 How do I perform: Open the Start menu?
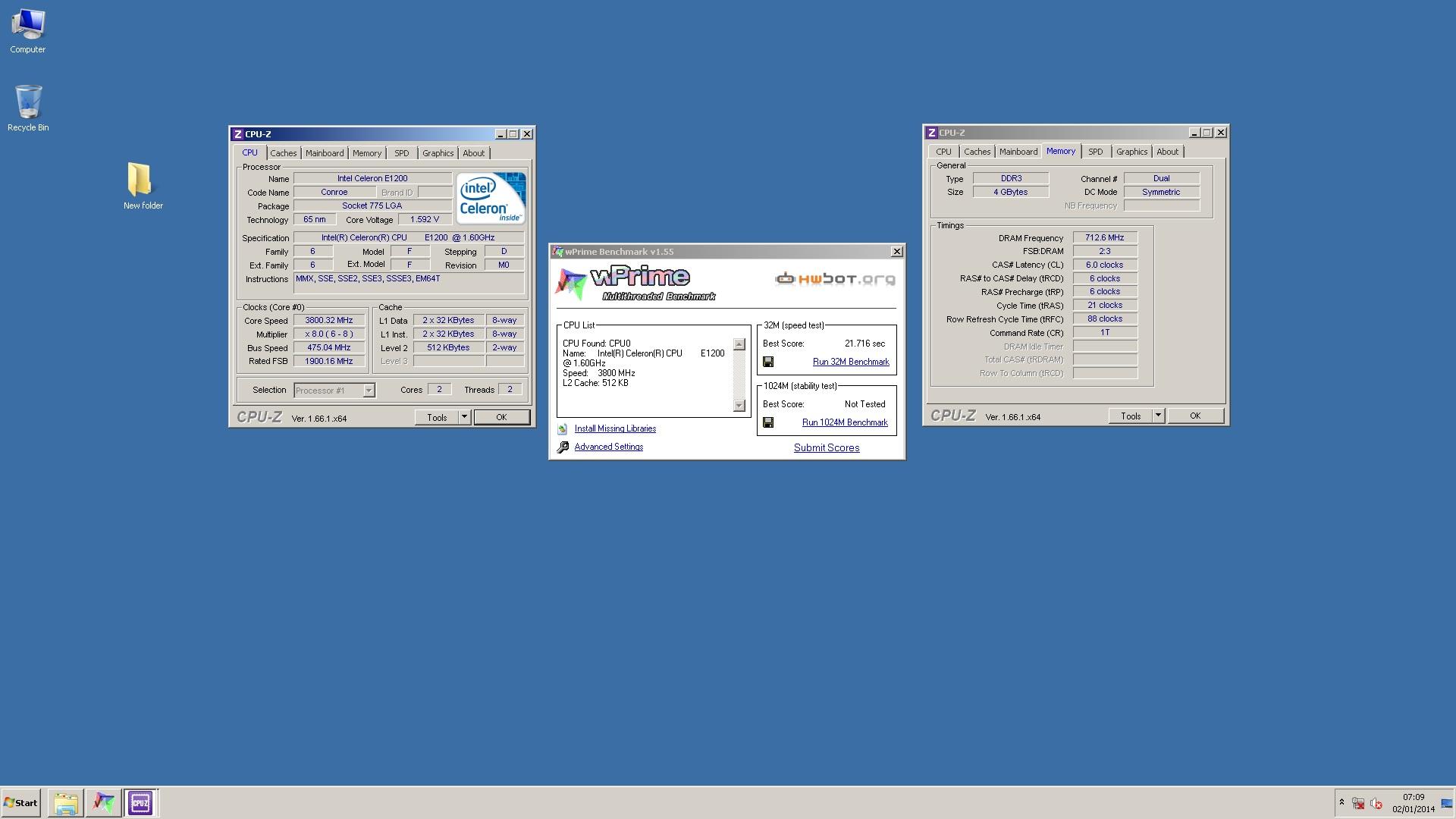coord(21,803)
